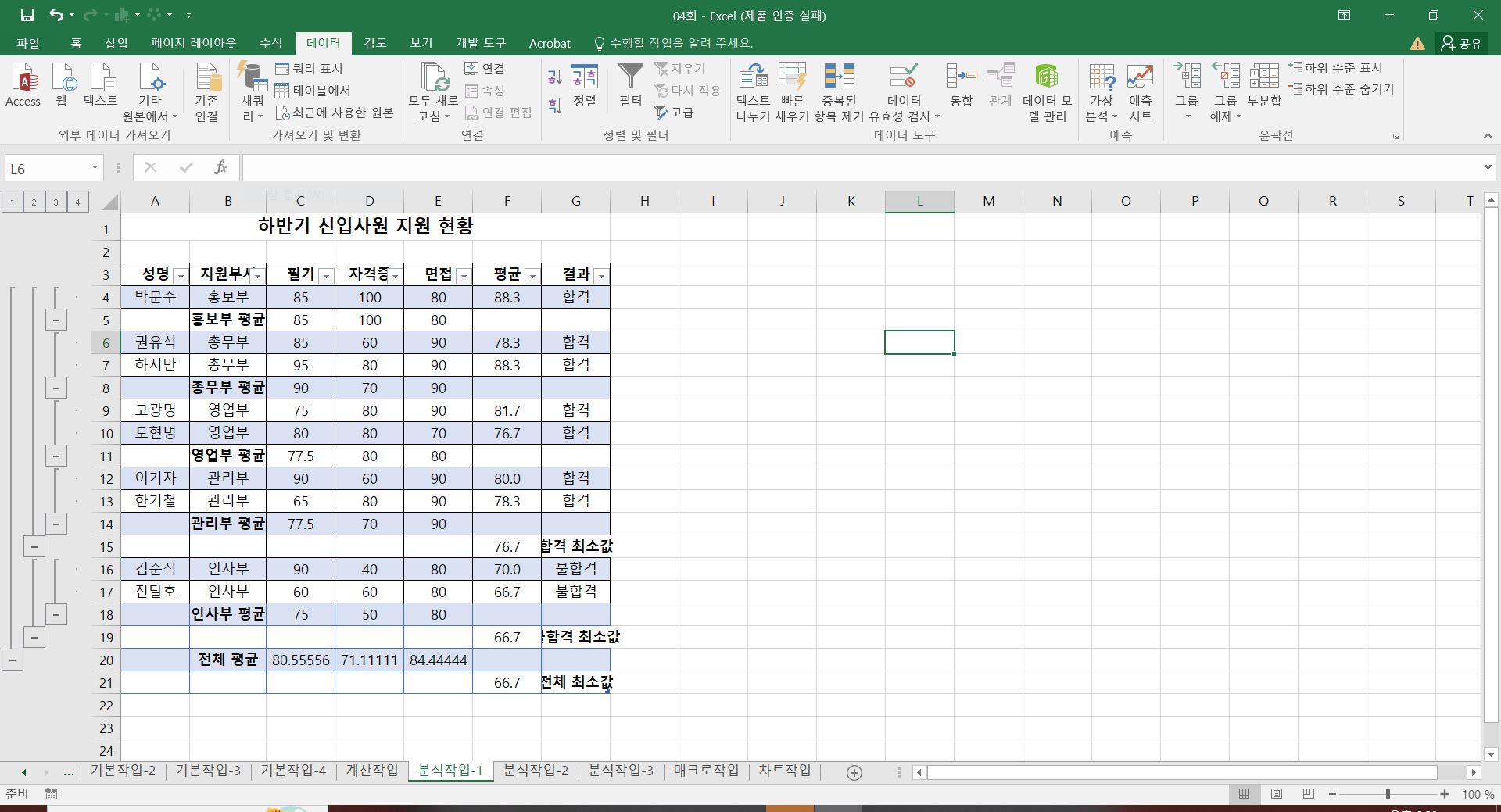Click the 예측 시트 icon
1501x812 pixels.
pyautogui.click(x=1140, y=78)
